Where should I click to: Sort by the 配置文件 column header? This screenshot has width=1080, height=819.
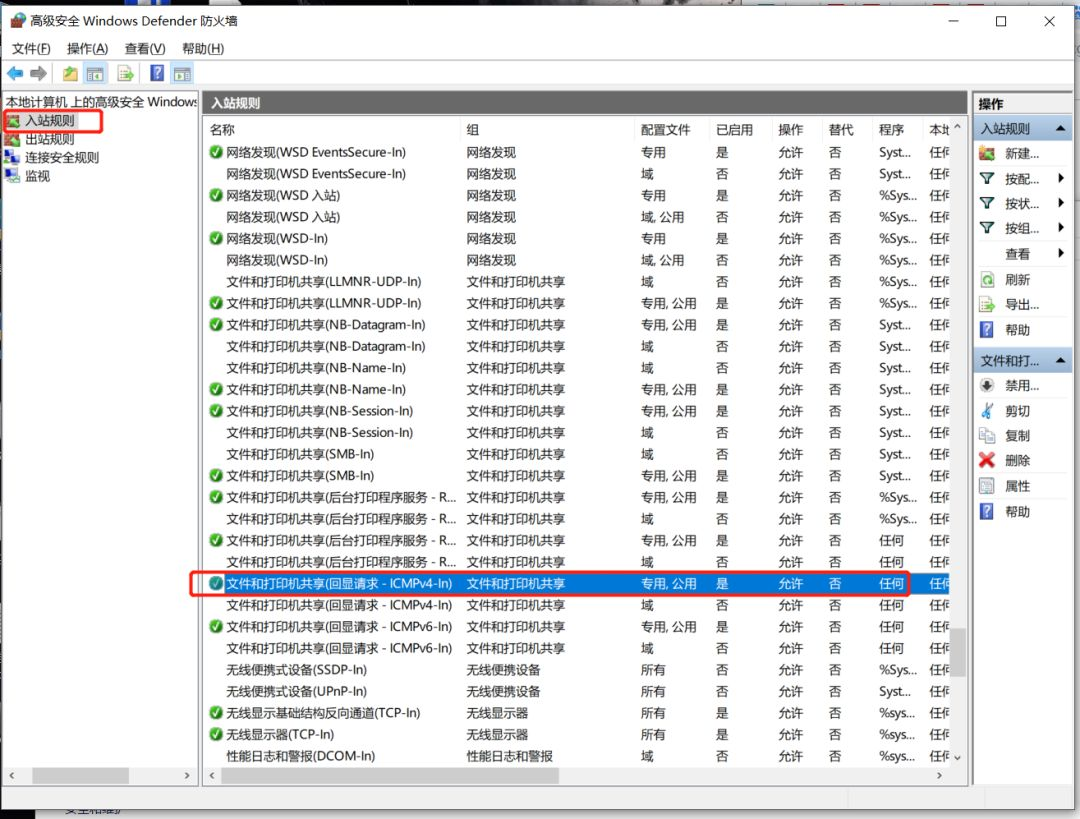click(x=672, y=129)
